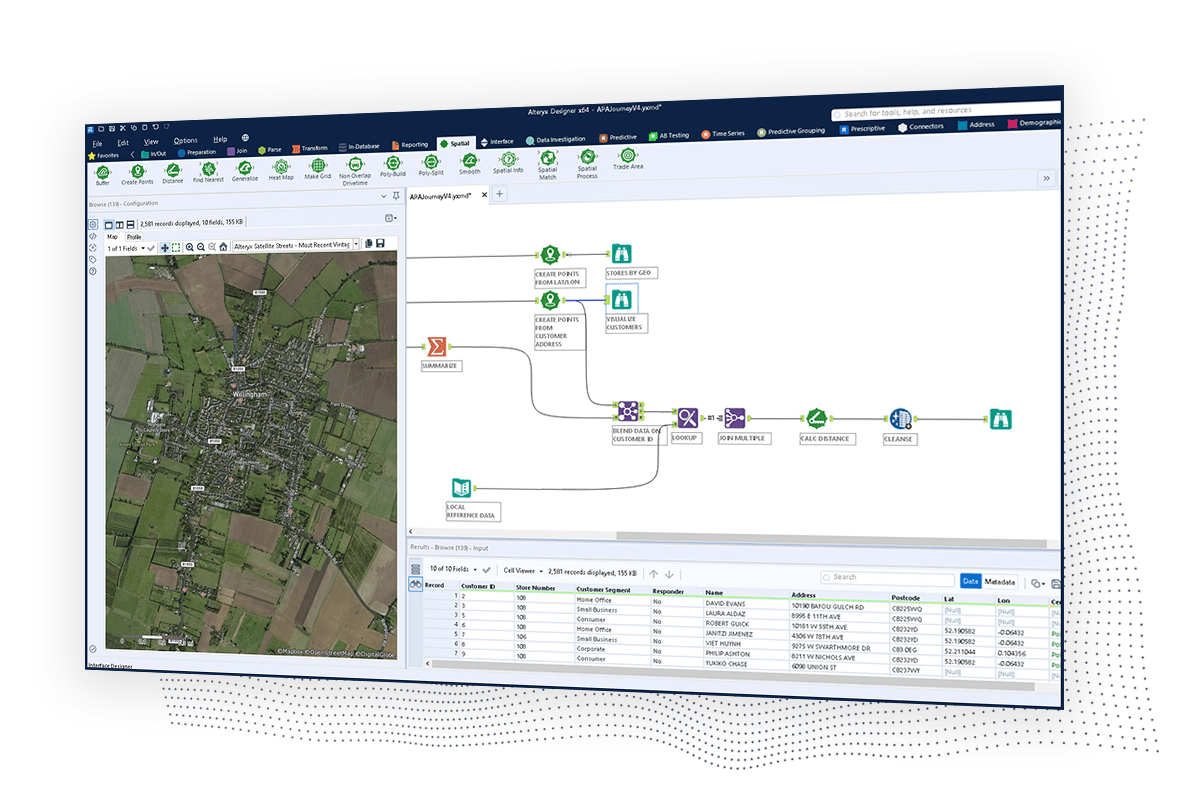The height and width of the screenshot is (797, 1179).
Task: Open the 10 of 10 Fields dropdown
Action: 453,569
